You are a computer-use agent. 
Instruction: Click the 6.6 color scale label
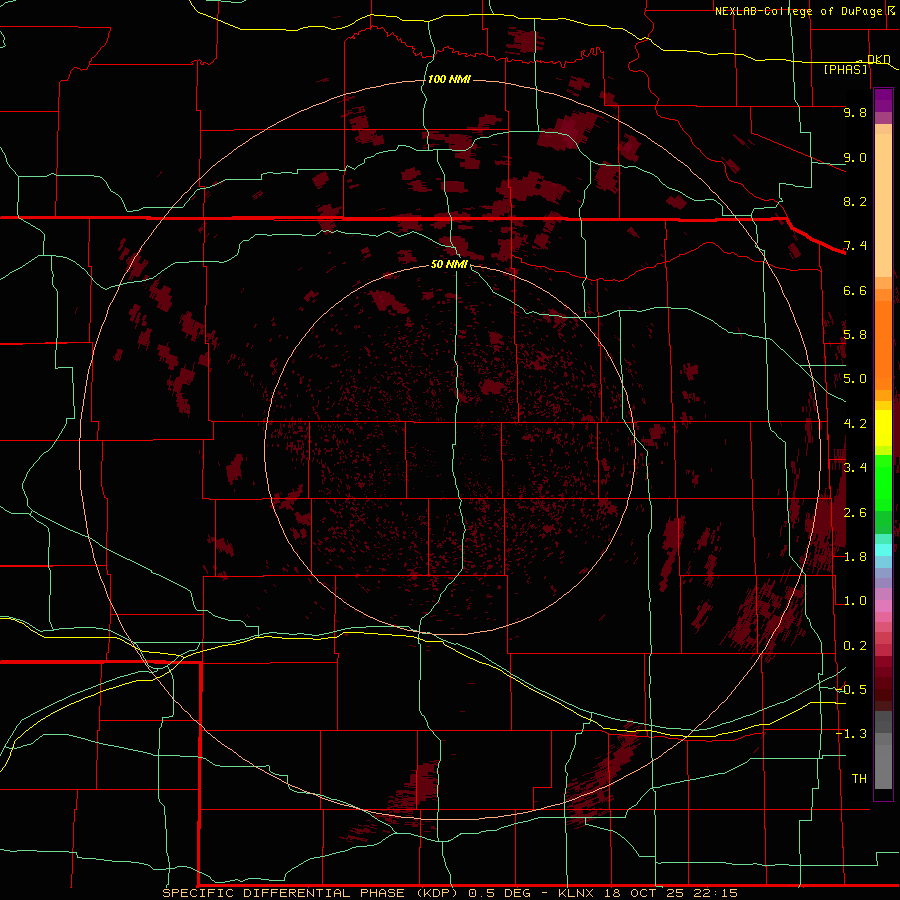coord(855,290)
